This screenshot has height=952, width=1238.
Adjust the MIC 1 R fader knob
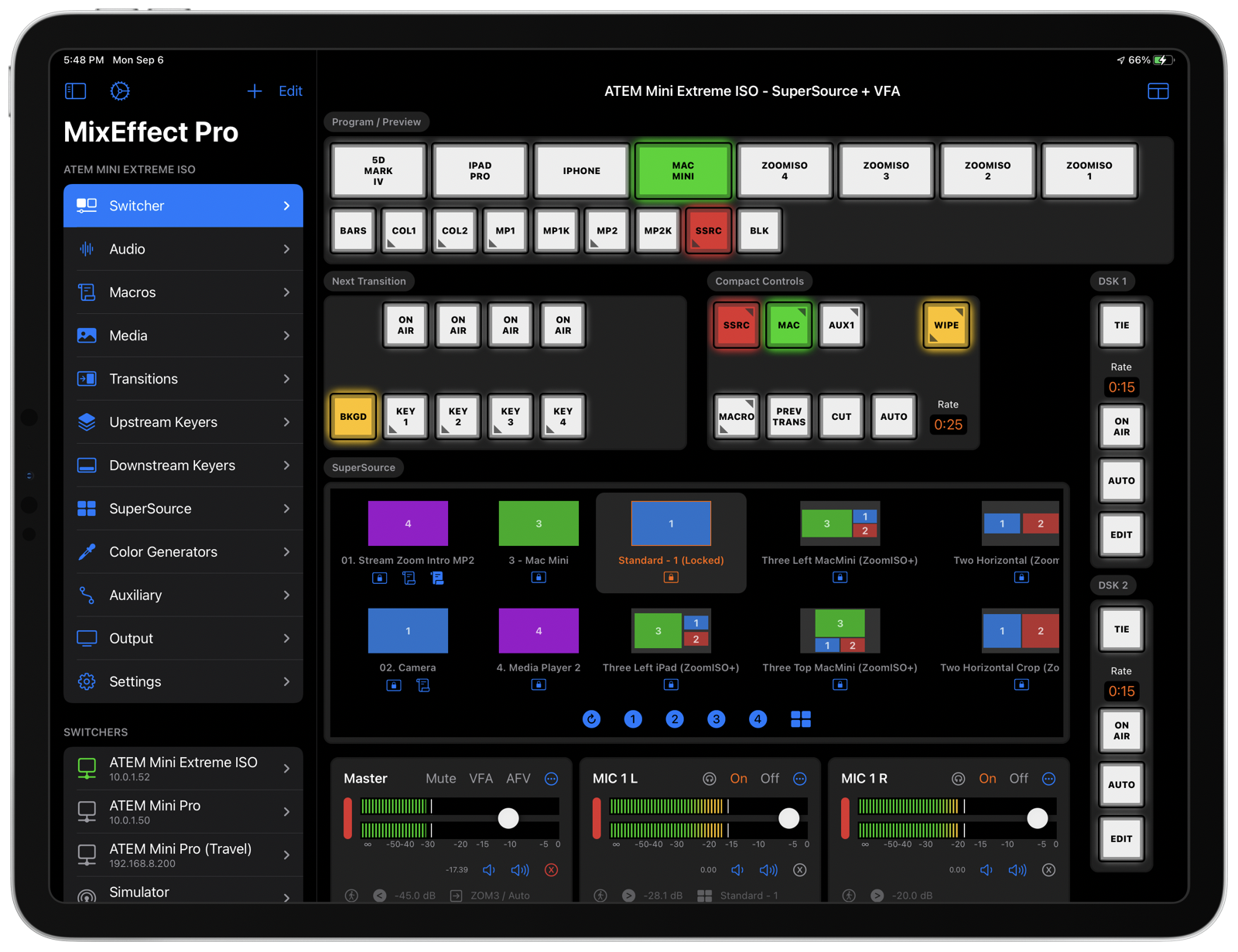pyautogui.click(x=1038, y=818)
